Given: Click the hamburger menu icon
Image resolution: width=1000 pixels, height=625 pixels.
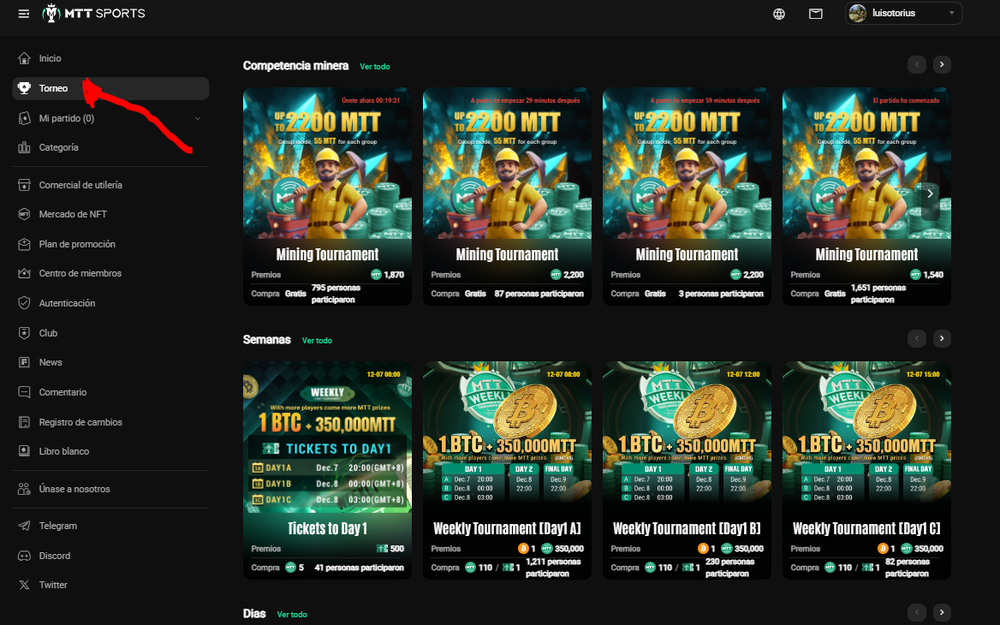Looking at the screenshot, I should (24, 14).
